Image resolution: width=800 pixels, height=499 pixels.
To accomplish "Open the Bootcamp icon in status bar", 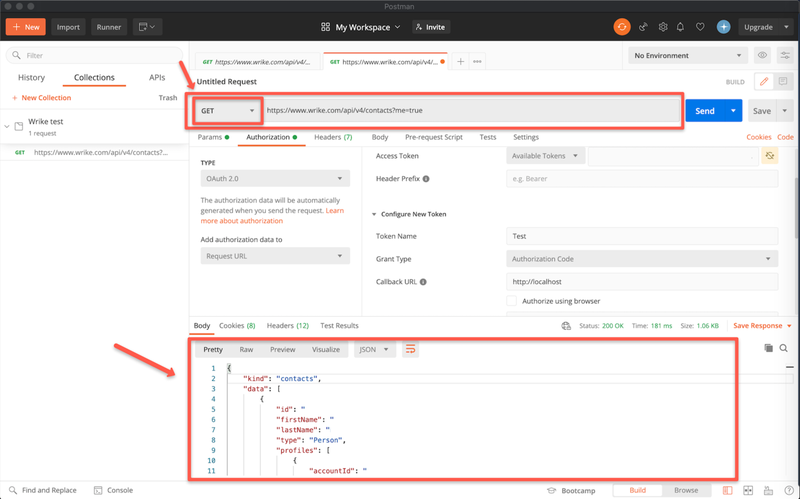I will tap(551, 490).
